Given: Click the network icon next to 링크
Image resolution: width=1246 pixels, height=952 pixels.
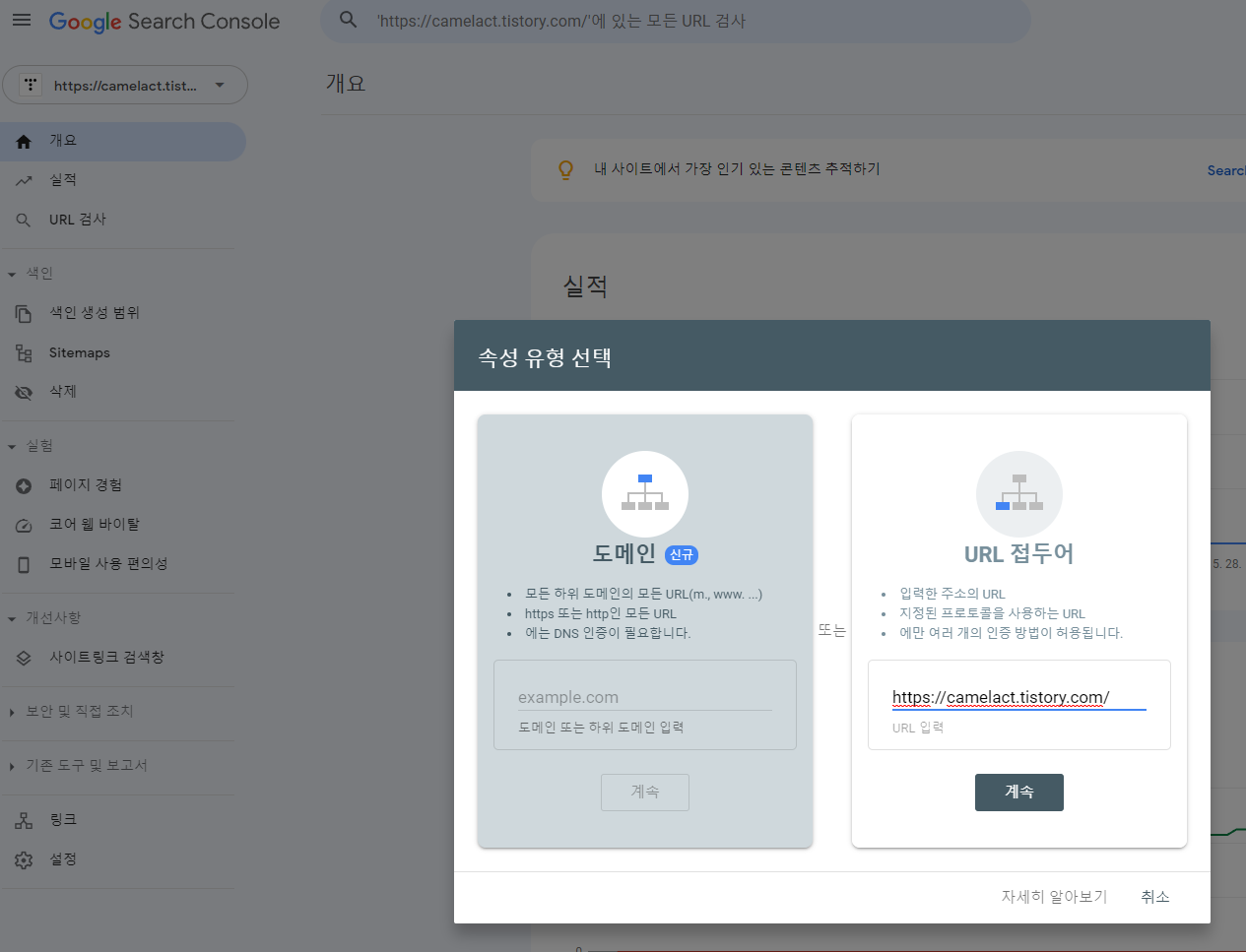Looking at the screenshot, I should click(24, 821).
